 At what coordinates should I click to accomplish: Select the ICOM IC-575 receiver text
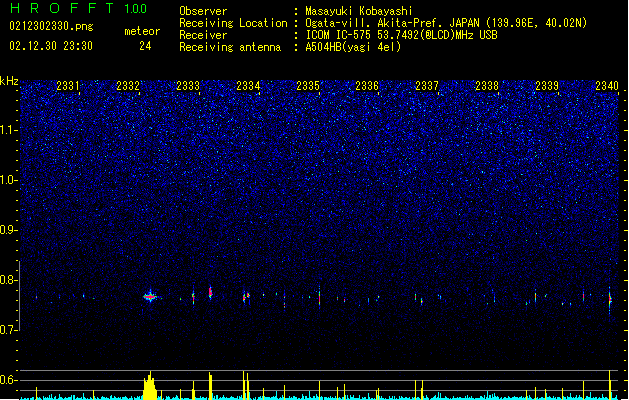point(401,35)
